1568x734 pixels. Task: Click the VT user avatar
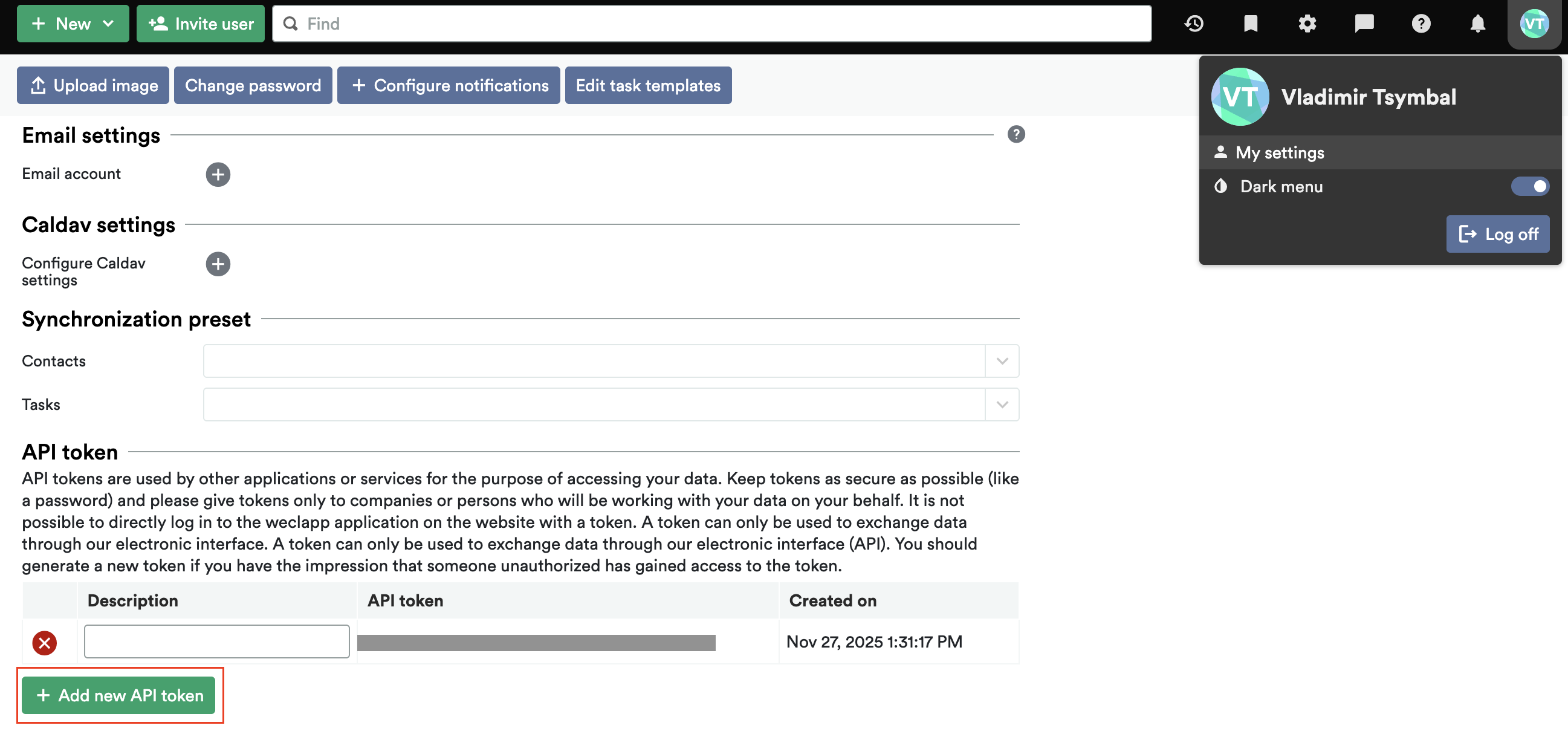1534,24
